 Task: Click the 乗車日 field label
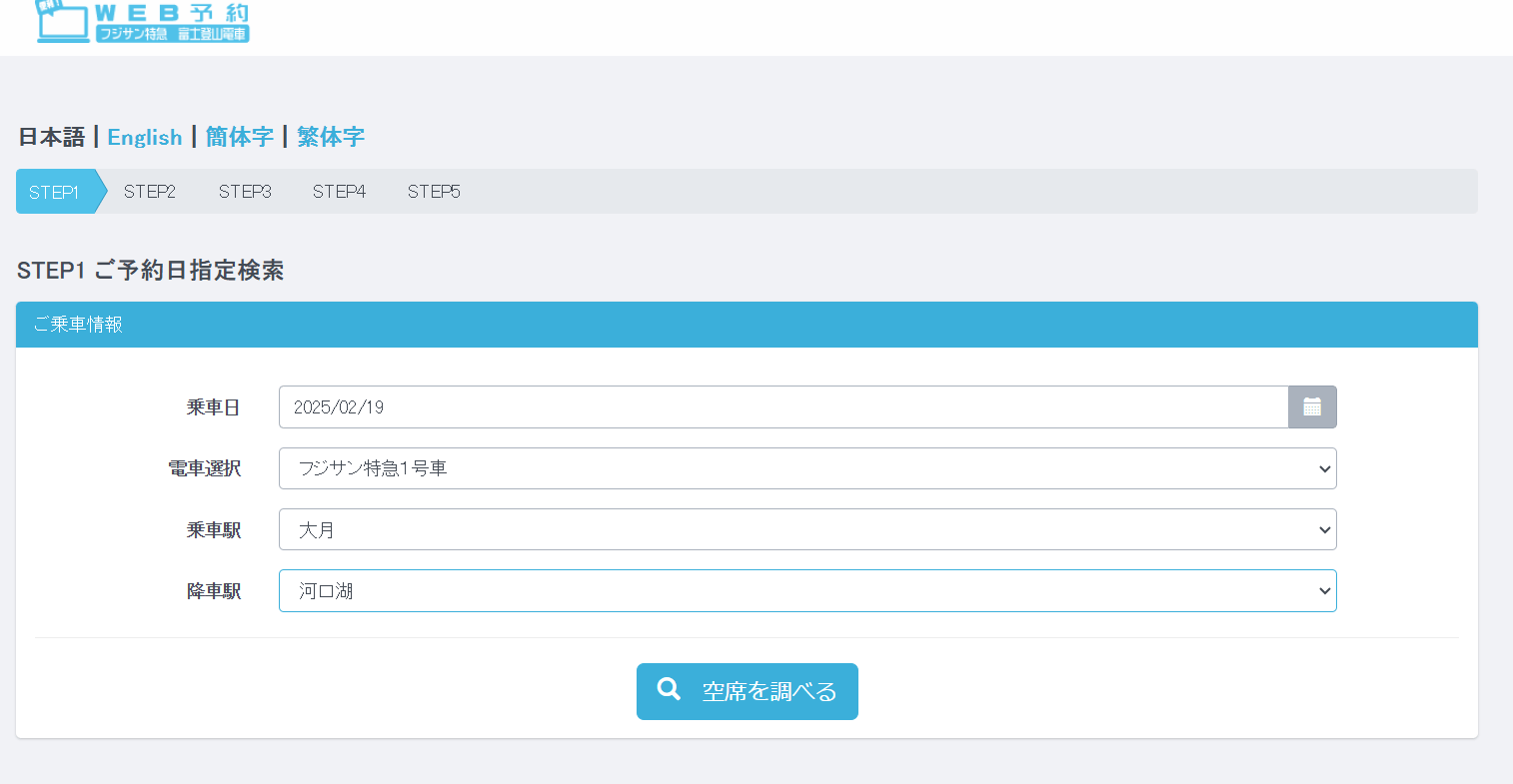pyautogui.click(x=213, y=407)
